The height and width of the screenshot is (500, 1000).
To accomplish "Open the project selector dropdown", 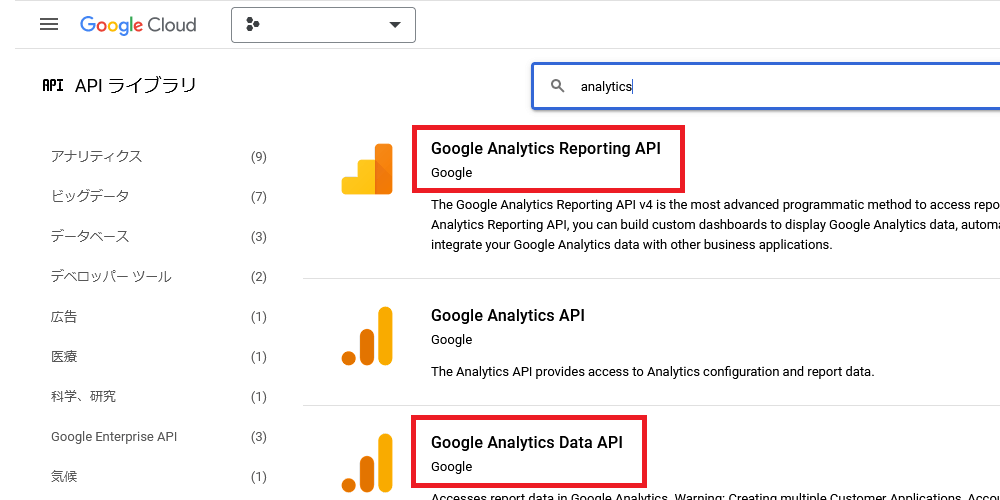I will [323, 25].
